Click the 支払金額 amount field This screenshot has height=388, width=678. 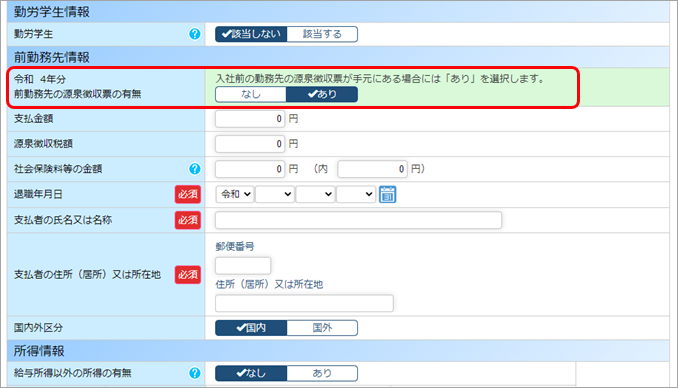(x=250, y=119)
